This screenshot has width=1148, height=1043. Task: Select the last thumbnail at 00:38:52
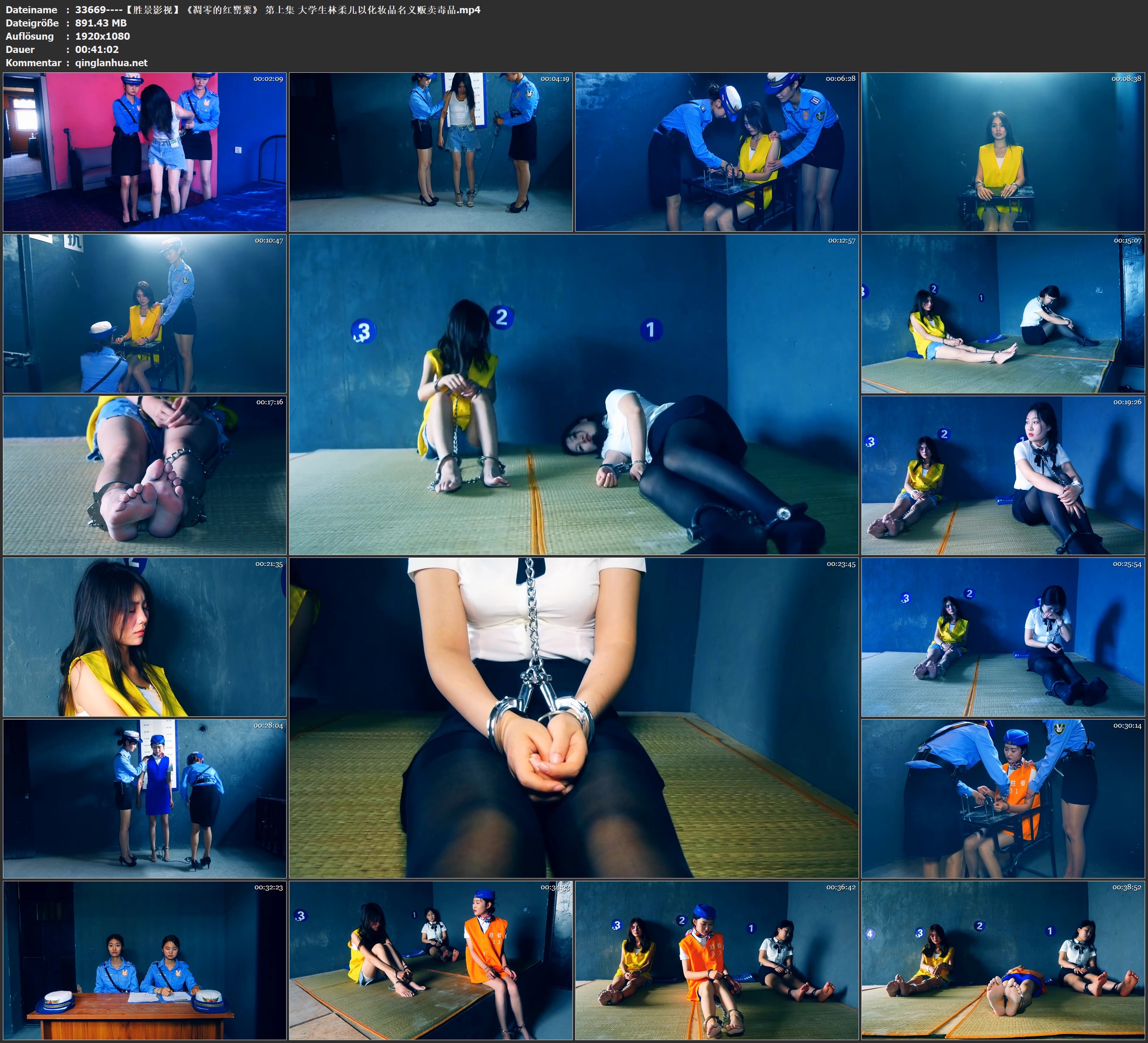(1003, 960)
